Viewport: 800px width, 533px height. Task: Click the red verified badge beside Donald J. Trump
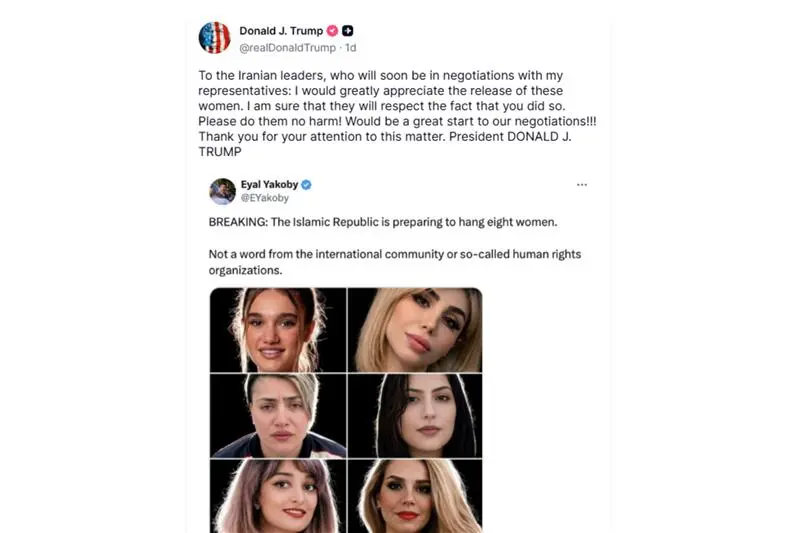[x=332, y=31]
